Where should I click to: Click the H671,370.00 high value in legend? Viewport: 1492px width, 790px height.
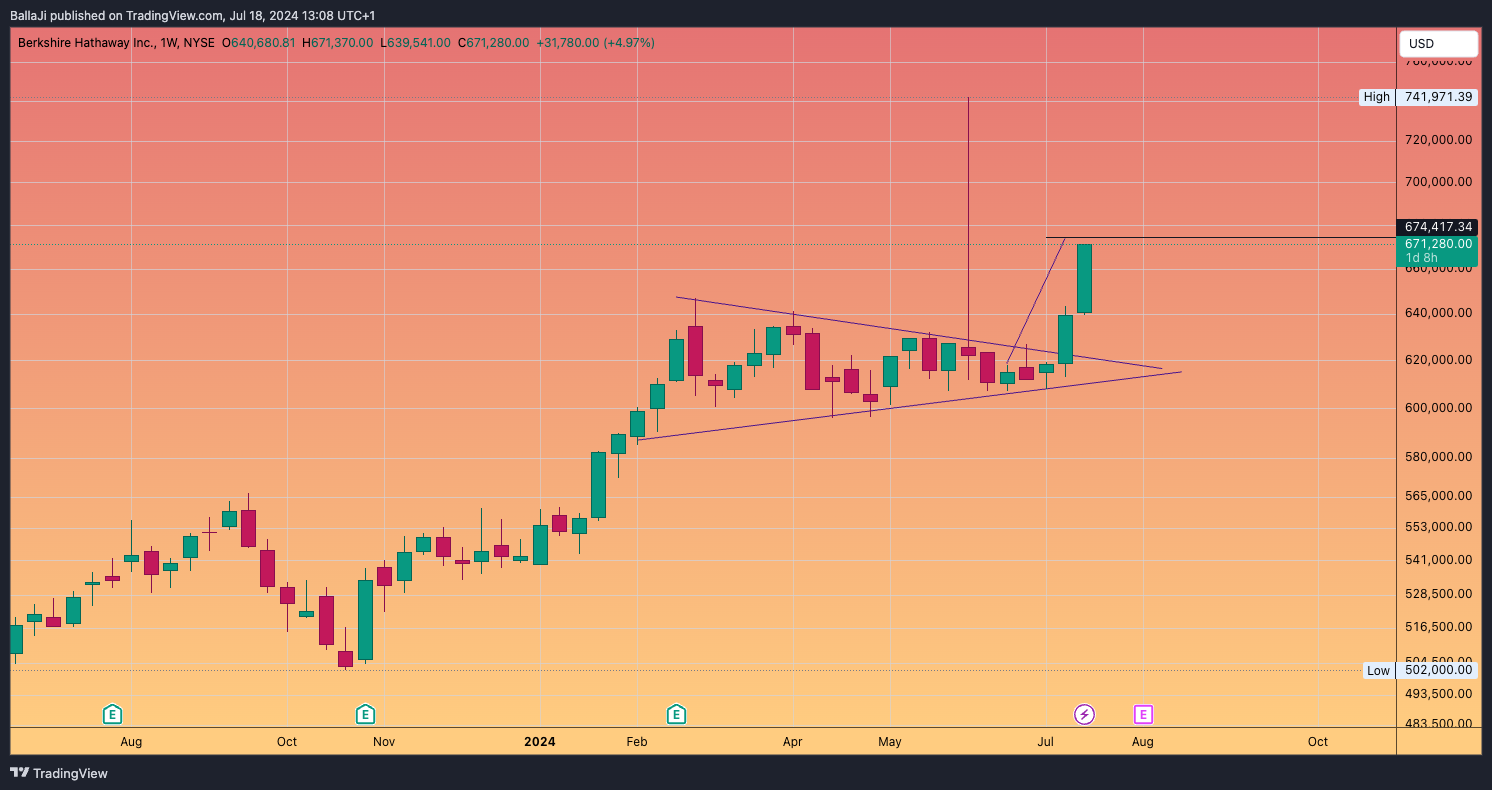337,43
